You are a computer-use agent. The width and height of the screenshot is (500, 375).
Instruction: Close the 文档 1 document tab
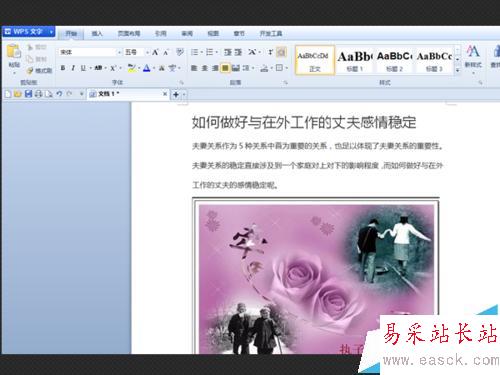coord(165,94)
